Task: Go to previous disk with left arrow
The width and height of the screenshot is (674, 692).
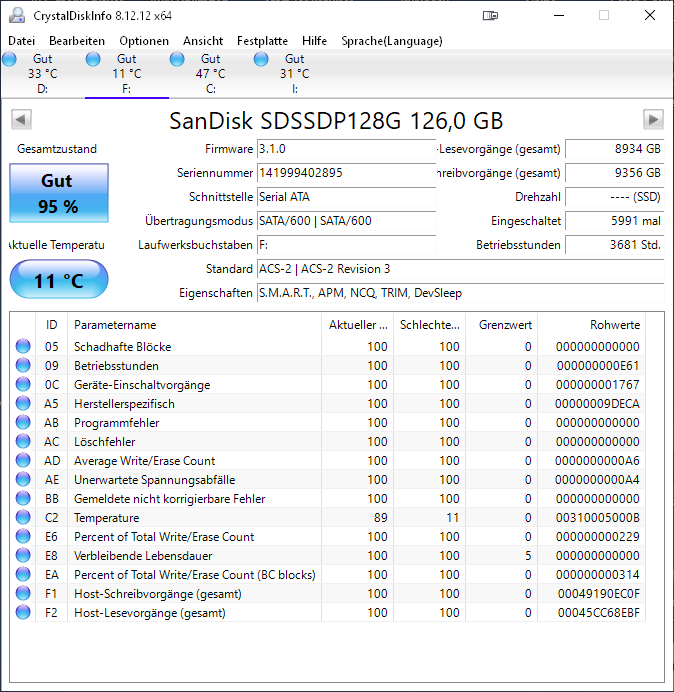Action: [21, 119]
